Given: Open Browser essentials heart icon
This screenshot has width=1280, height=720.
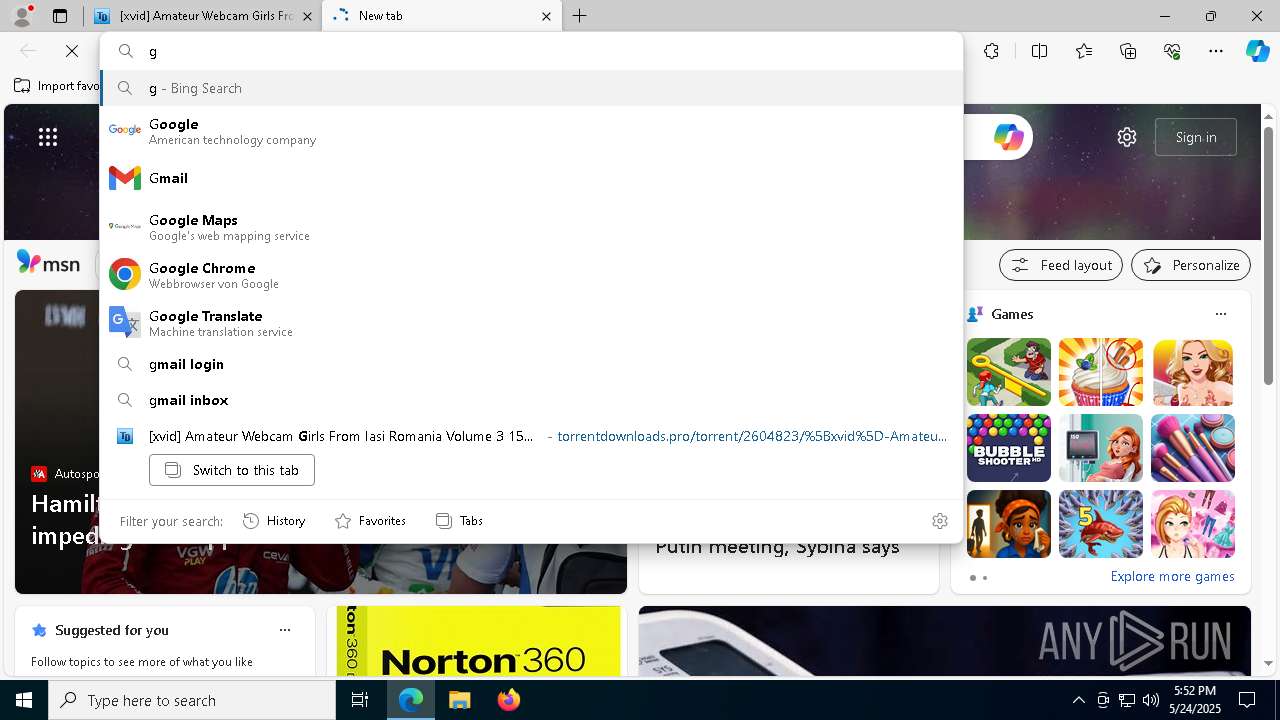Looking at the screenshot, I should [x=1172, y=51].
